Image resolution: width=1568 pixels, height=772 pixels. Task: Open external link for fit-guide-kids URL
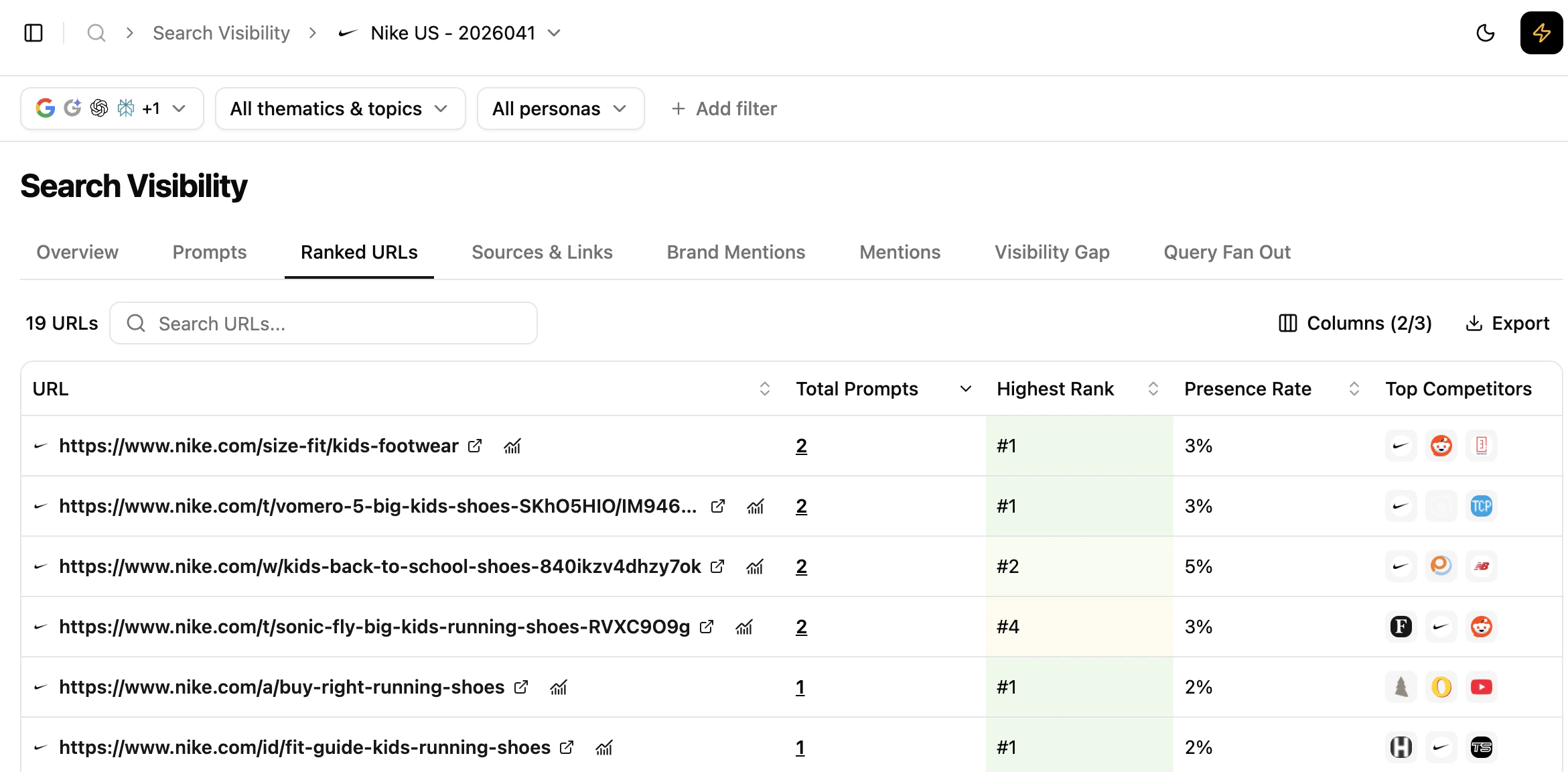(567, 747)
